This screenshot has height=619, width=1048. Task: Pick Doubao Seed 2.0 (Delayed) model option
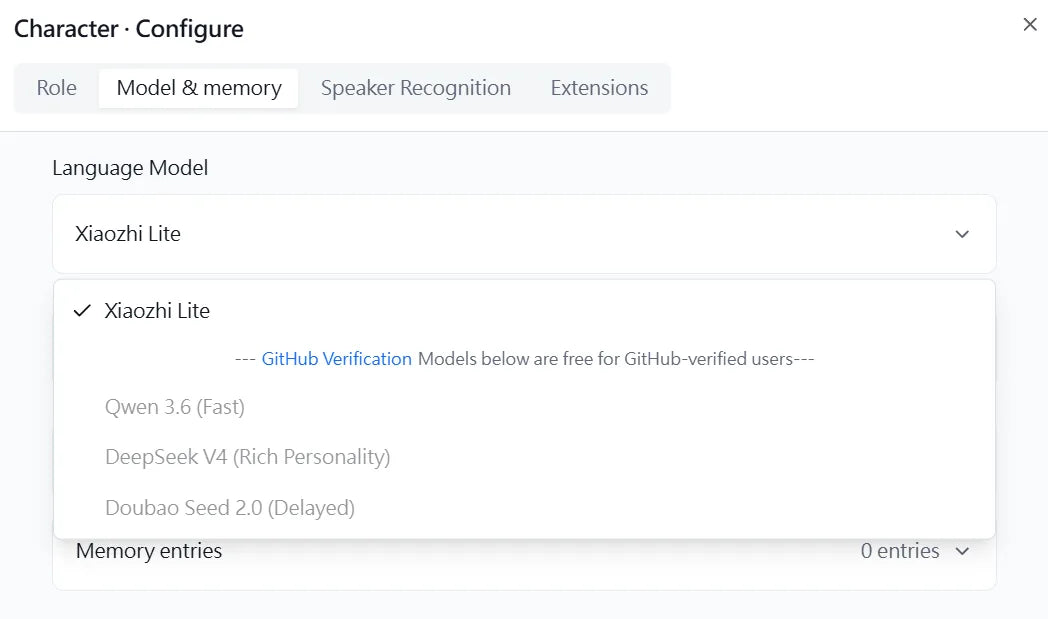[524, 508]
